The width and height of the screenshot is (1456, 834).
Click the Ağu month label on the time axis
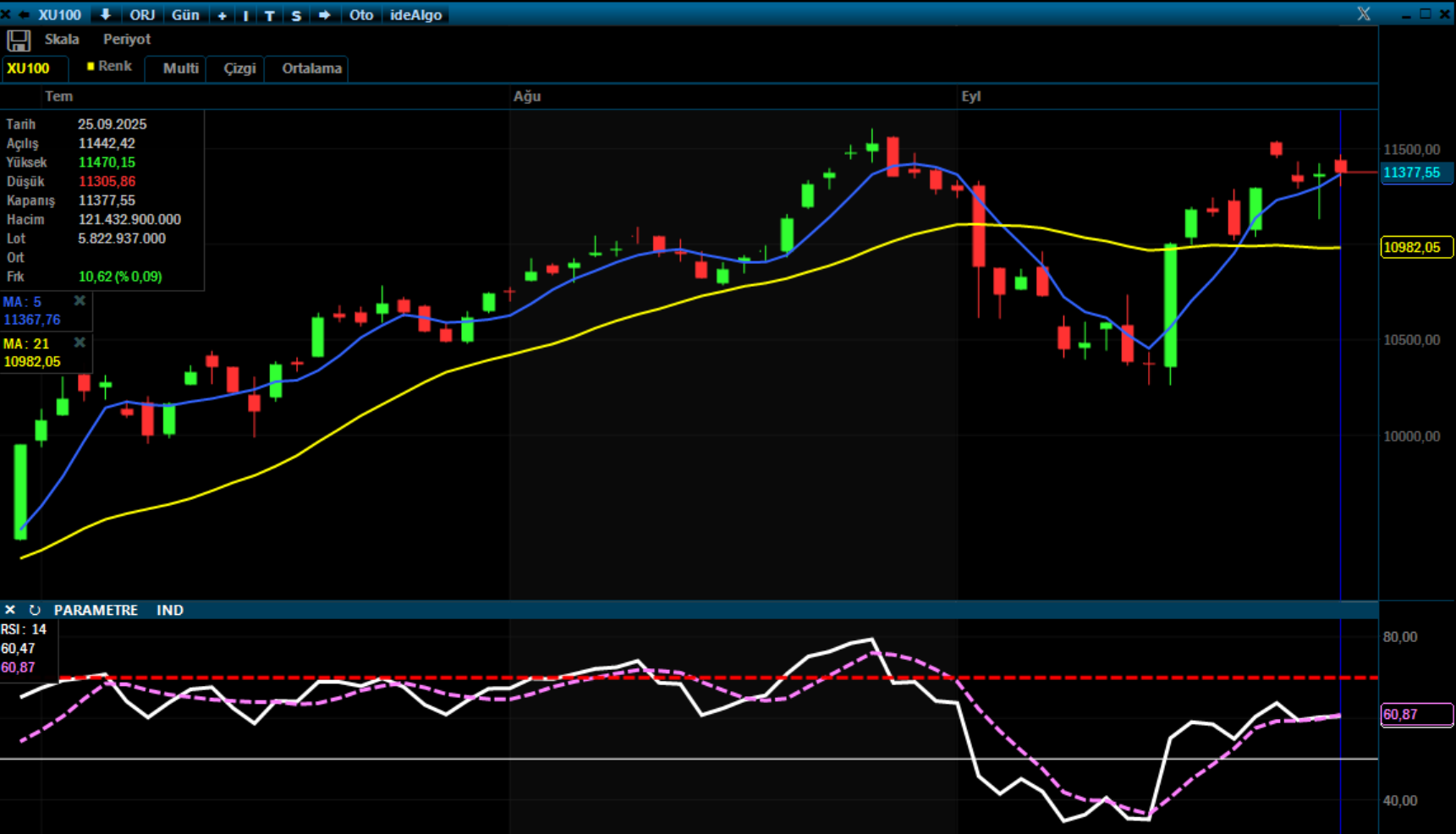[x=527, y=96]
